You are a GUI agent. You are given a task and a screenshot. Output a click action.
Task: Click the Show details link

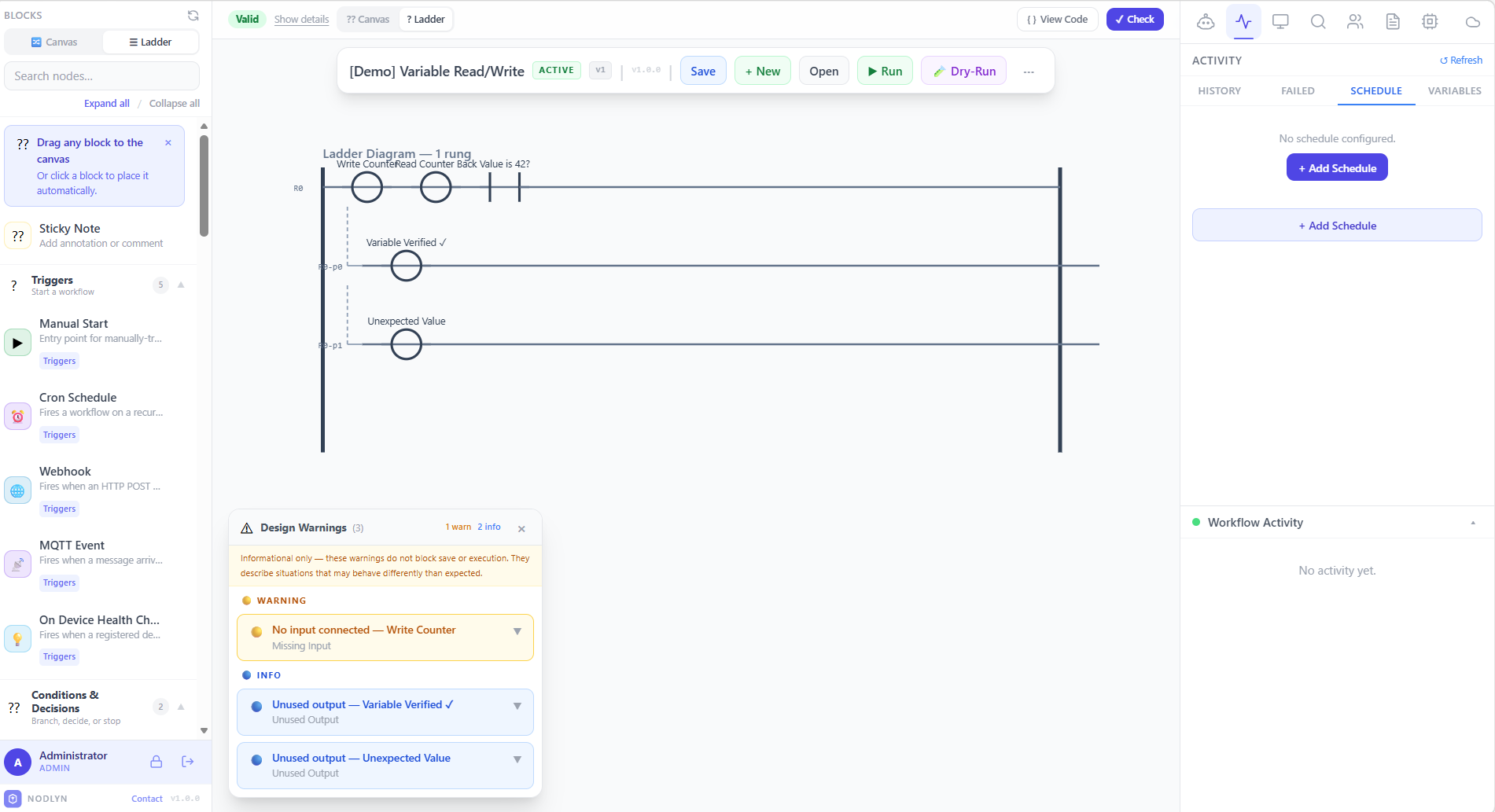pos(301,20)
